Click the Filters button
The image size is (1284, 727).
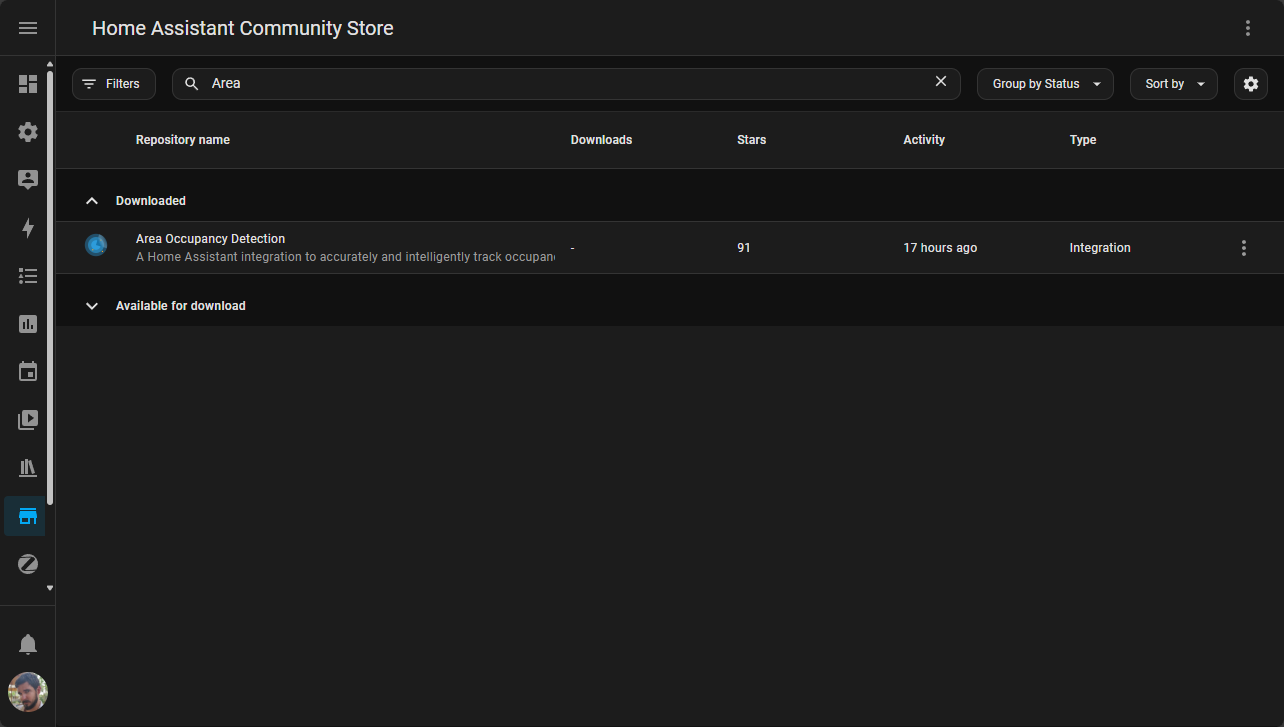(113, 84)
